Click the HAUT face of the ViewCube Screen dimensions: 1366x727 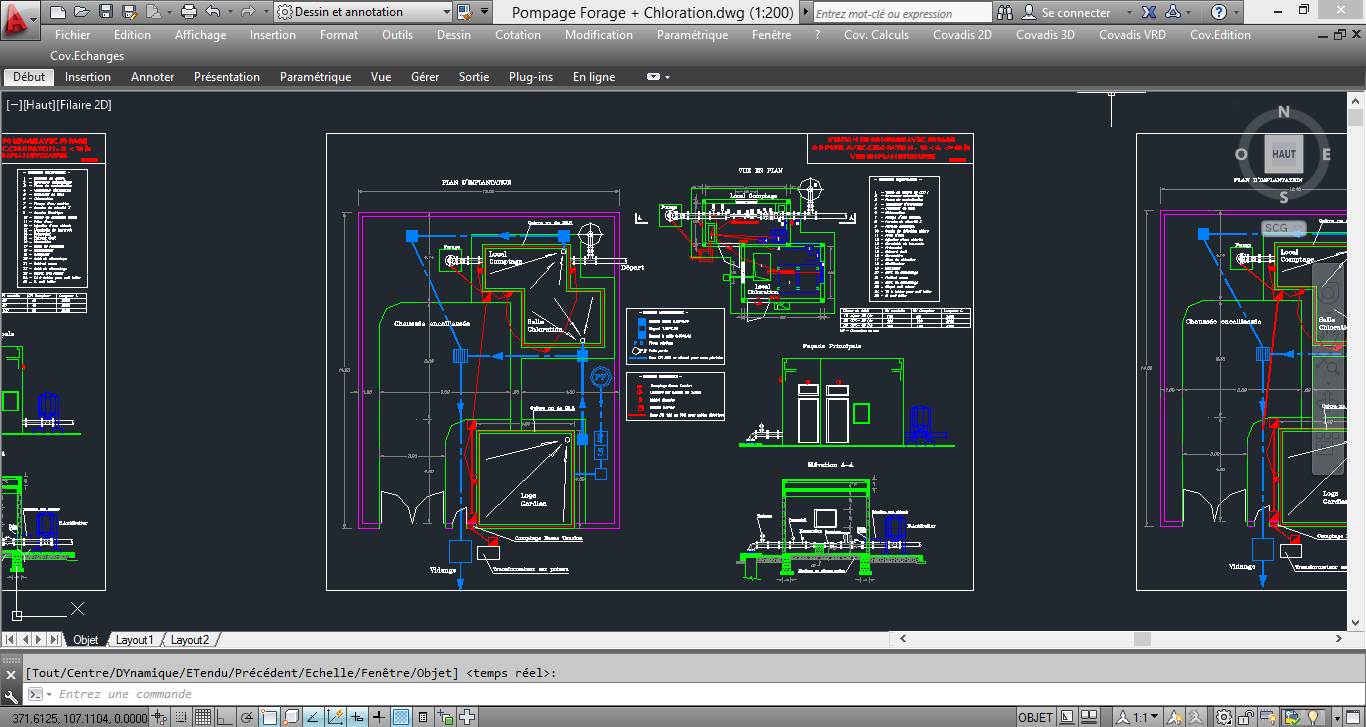tap(1283, 154)
